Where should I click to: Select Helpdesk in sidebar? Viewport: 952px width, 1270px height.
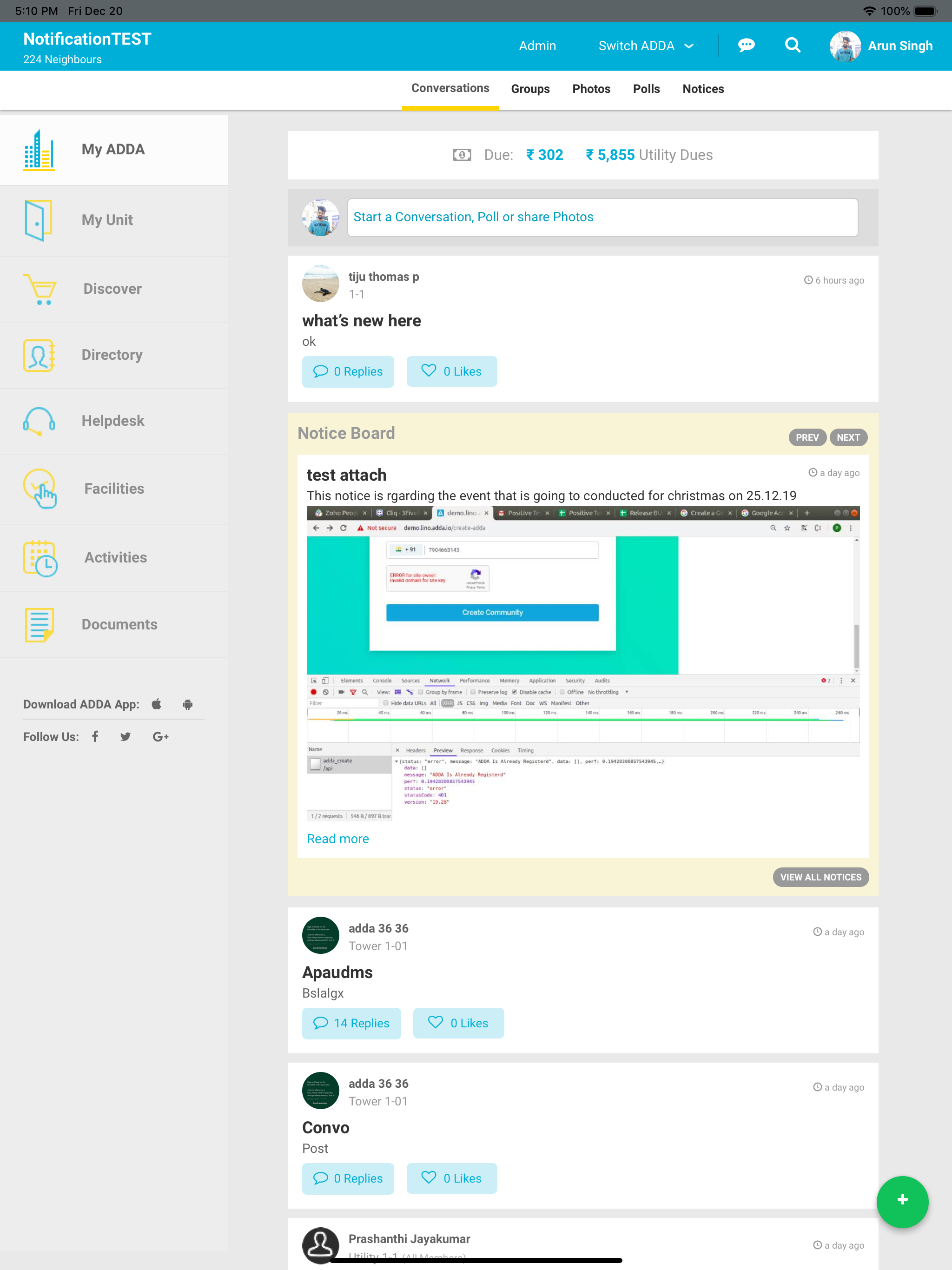click(114, 421)
